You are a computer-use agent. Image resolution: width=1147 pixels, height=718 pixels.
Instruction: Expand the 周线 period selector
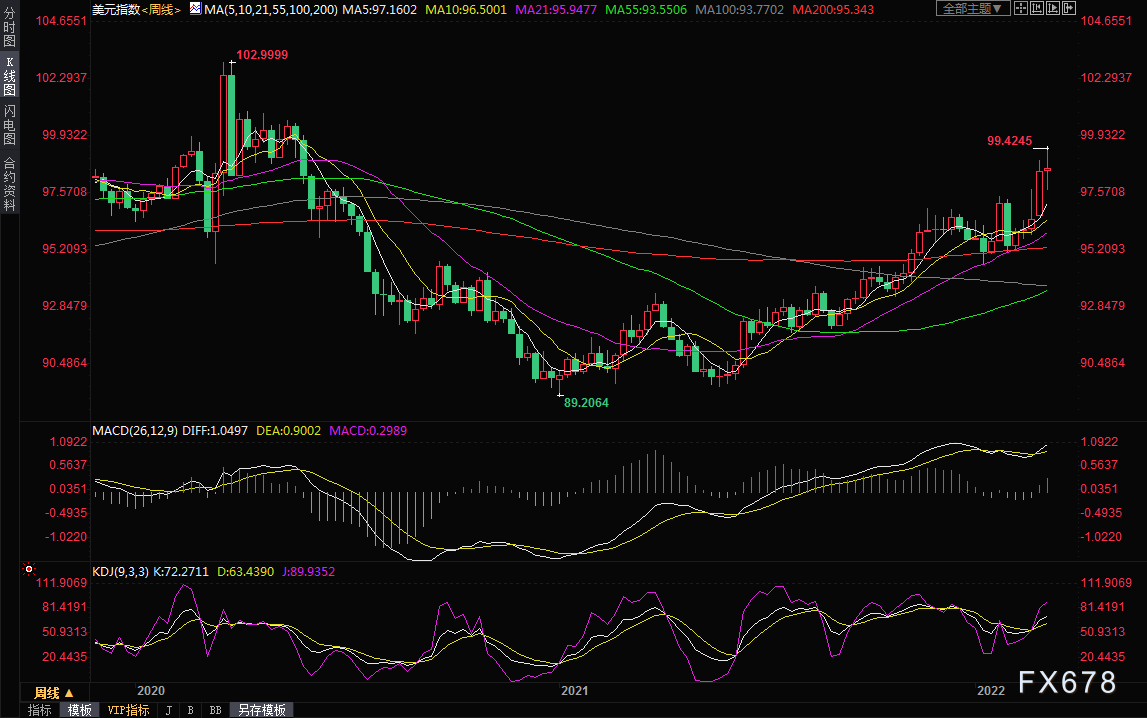[53, 692]
